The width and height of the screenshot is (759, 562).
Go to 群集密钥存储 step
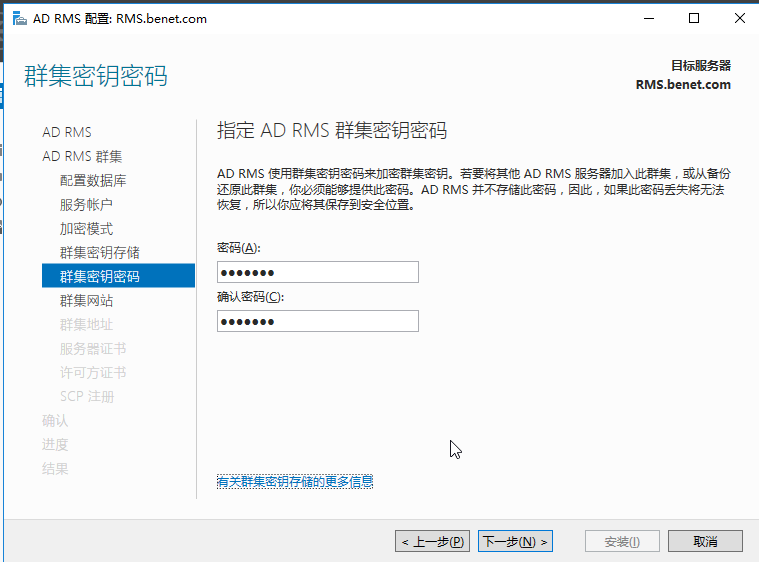click(x=100, y=253)
